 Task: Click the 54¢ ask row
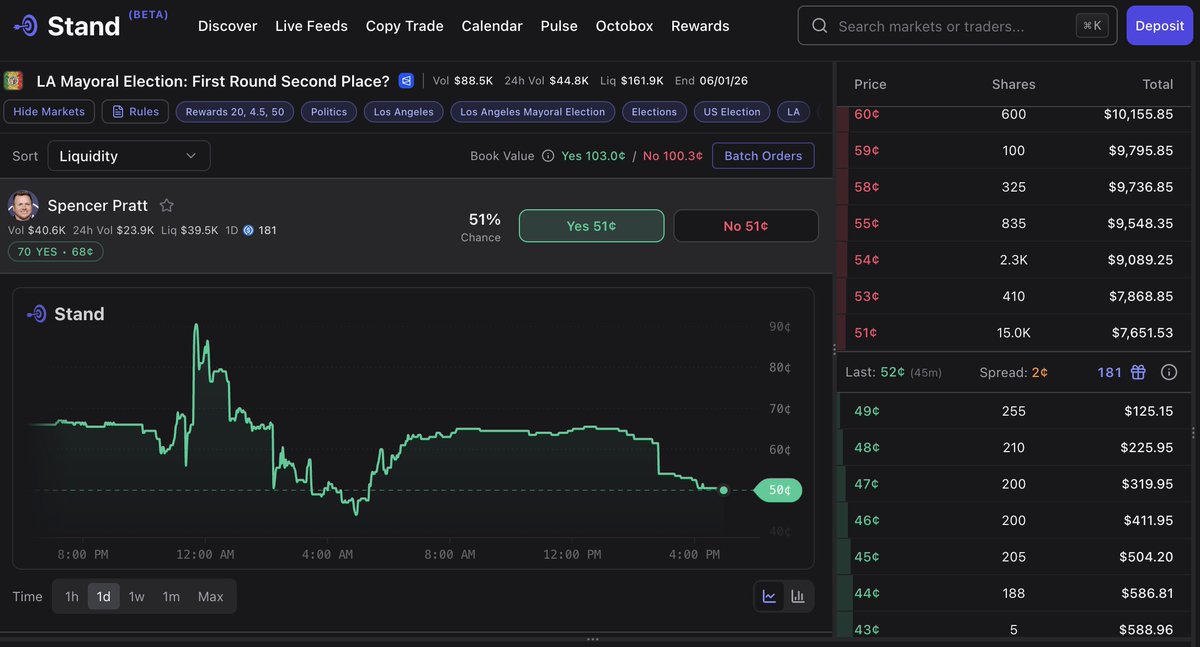click(1013, 259)
